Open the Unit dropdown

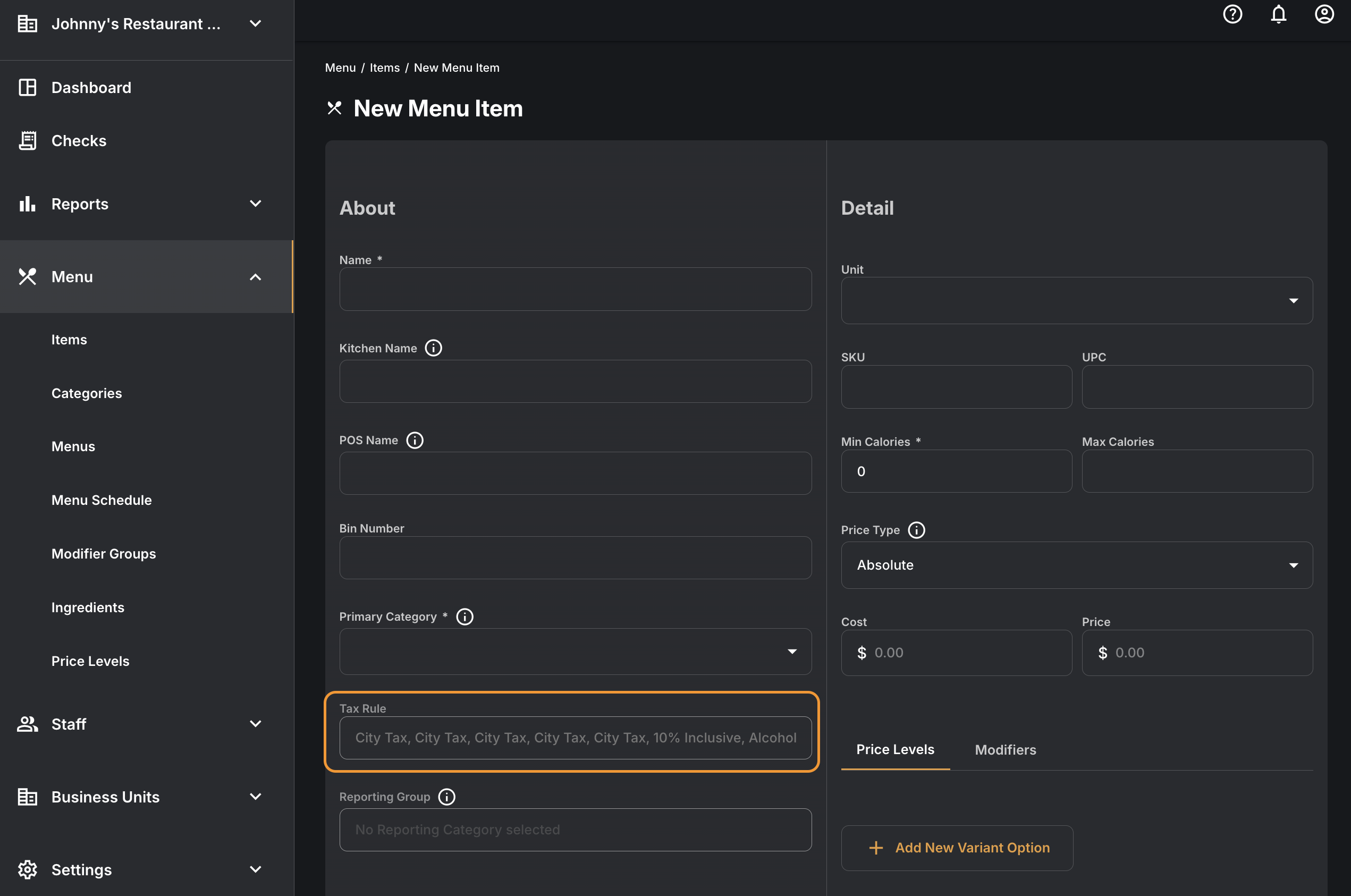click(x=1077, y=301)
